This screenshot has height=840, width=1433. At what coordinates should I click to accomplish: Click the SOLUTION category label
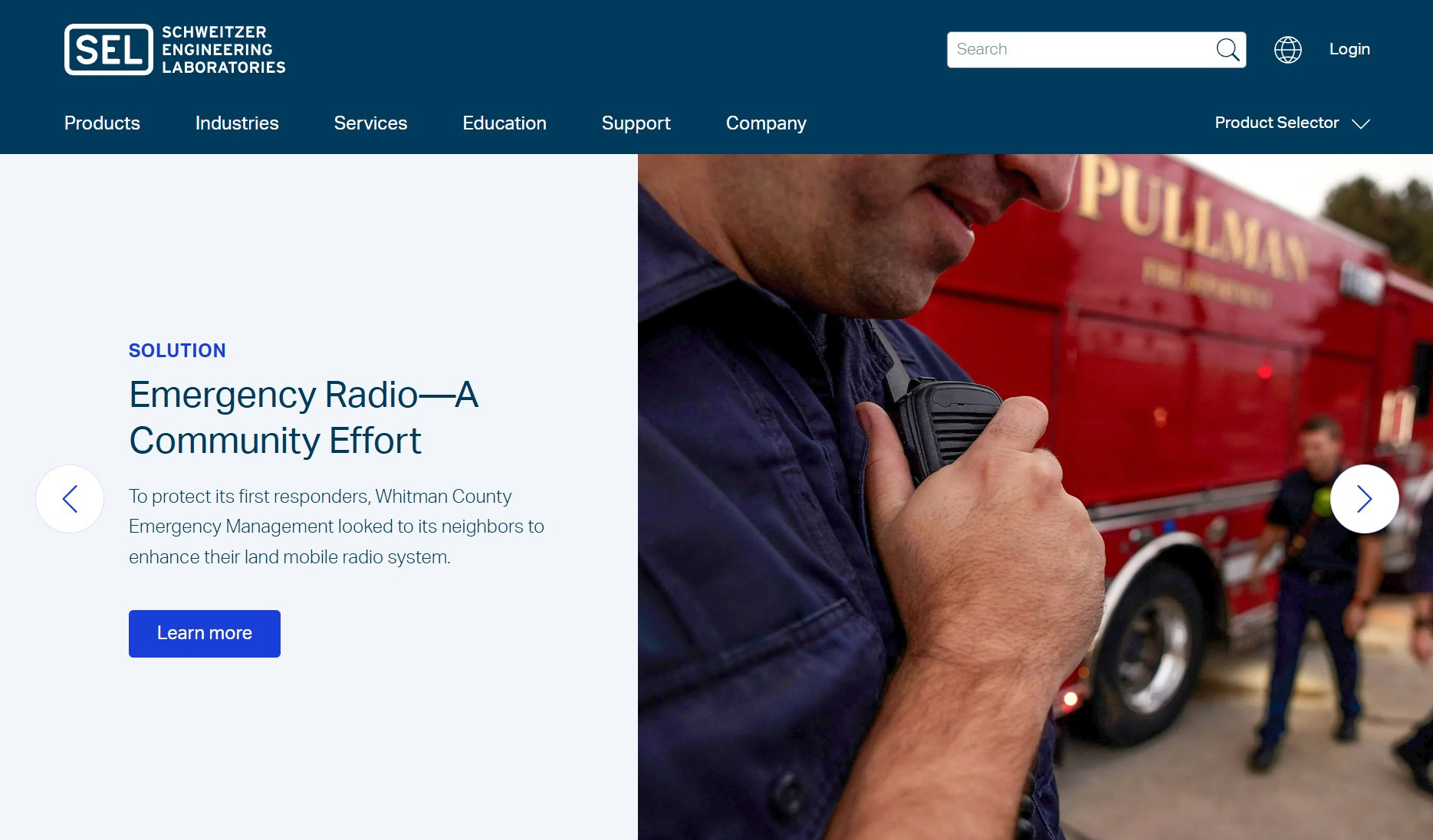[177, 350]
